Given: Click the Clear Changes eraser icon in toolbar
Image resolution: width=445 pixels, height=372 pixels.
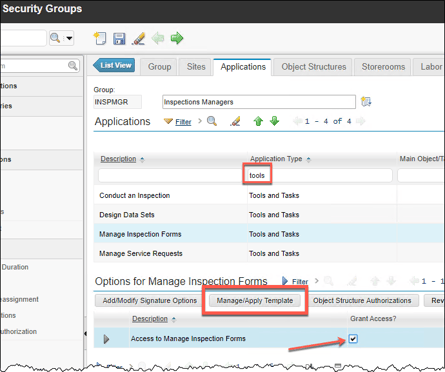Looking at the screenshot, I should tap(138, 39).
